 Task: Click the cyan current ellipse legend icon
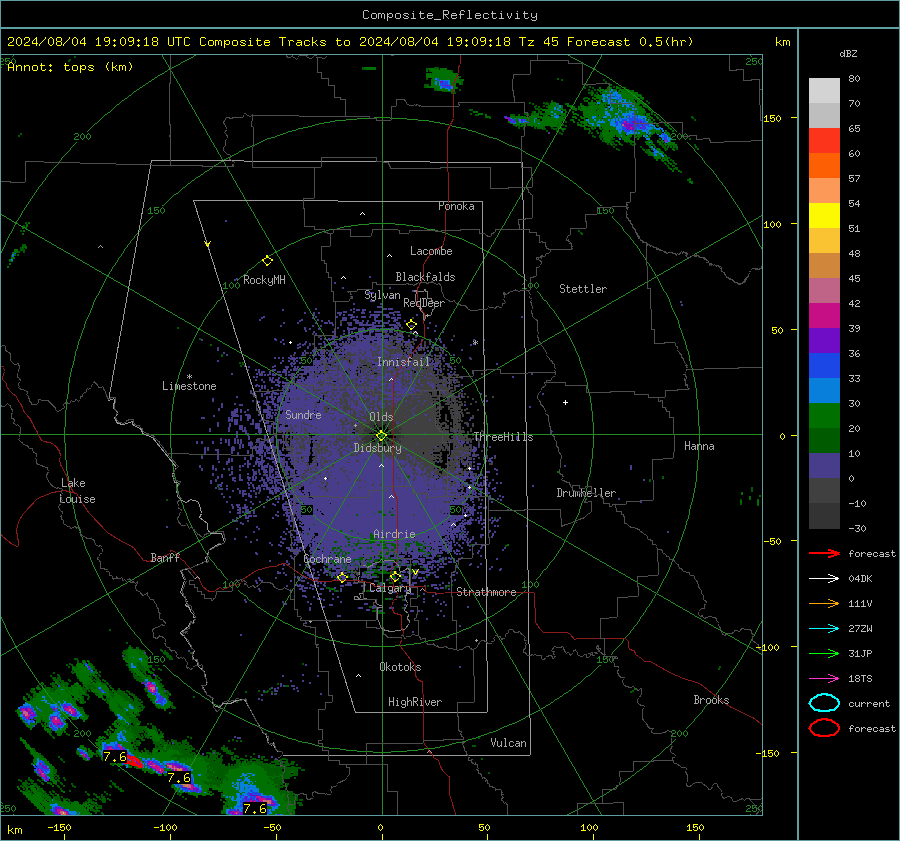[824, 703]
